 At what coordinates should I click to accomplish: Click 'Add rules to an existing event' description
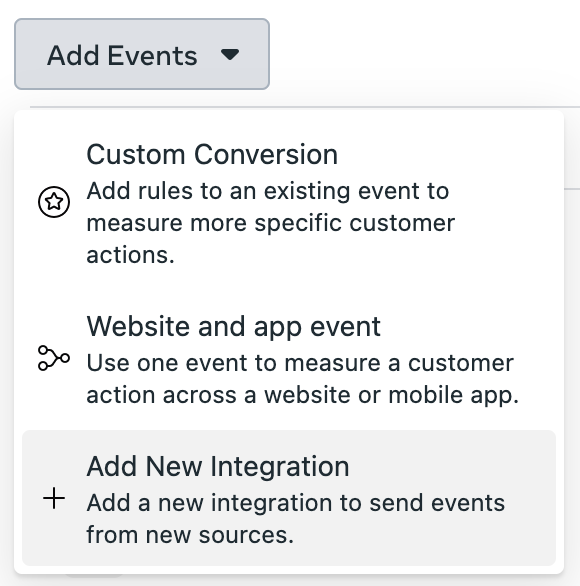coord(268,191)
